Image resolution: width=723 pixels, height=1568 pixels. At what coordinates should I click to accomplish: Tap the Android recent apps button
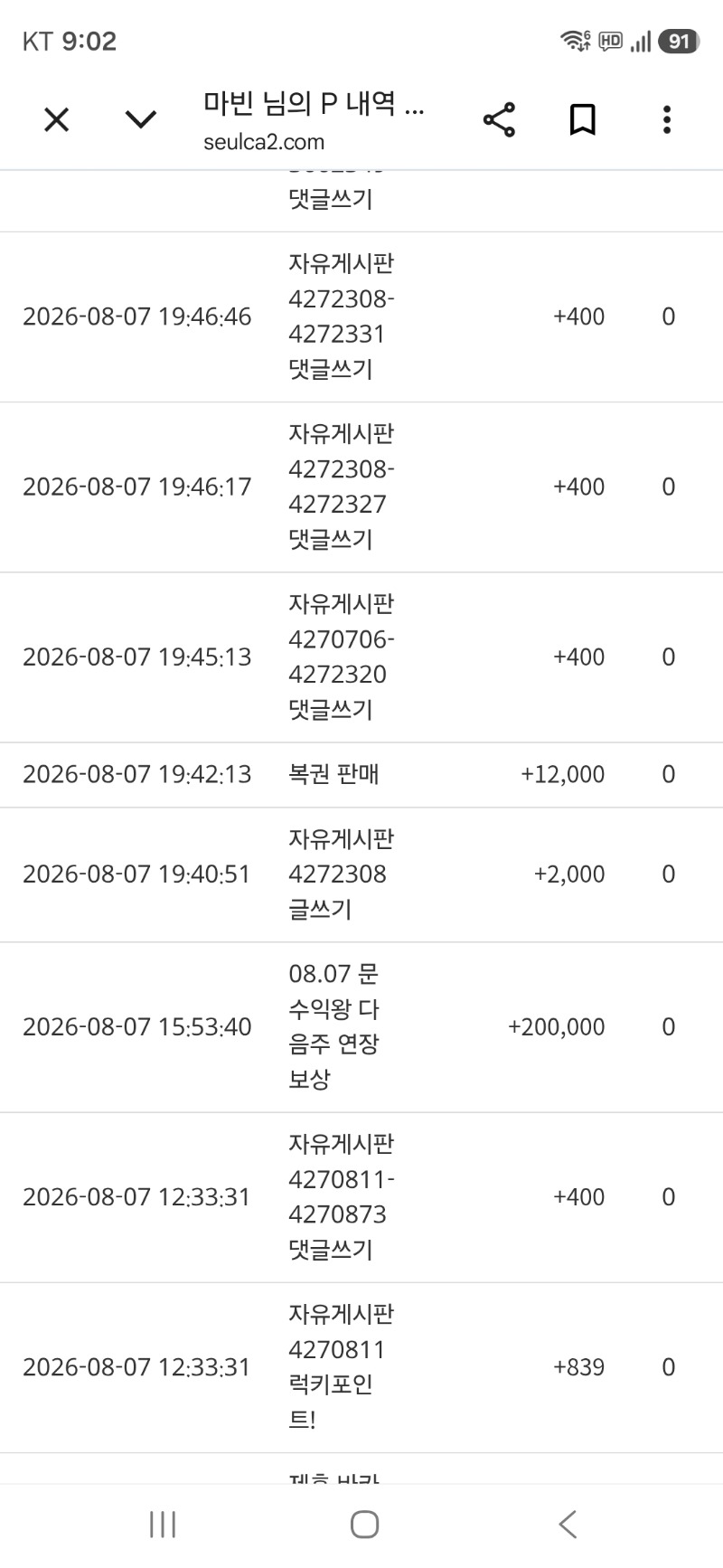click(x=163, y=1525)
